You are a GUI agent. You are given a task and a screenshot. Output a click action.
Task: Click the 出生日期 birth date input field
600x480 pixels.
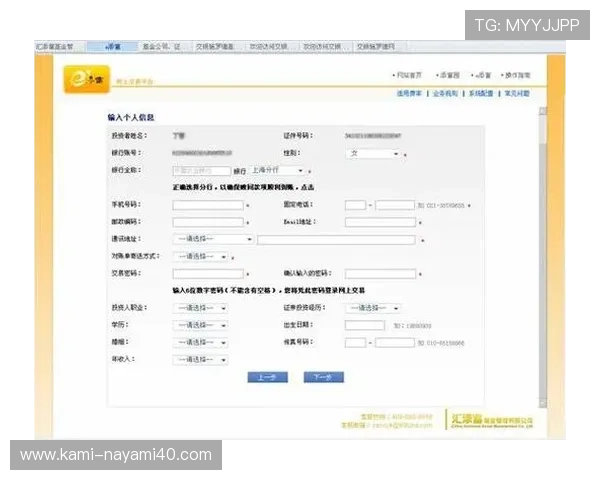(x=365, y=325)
